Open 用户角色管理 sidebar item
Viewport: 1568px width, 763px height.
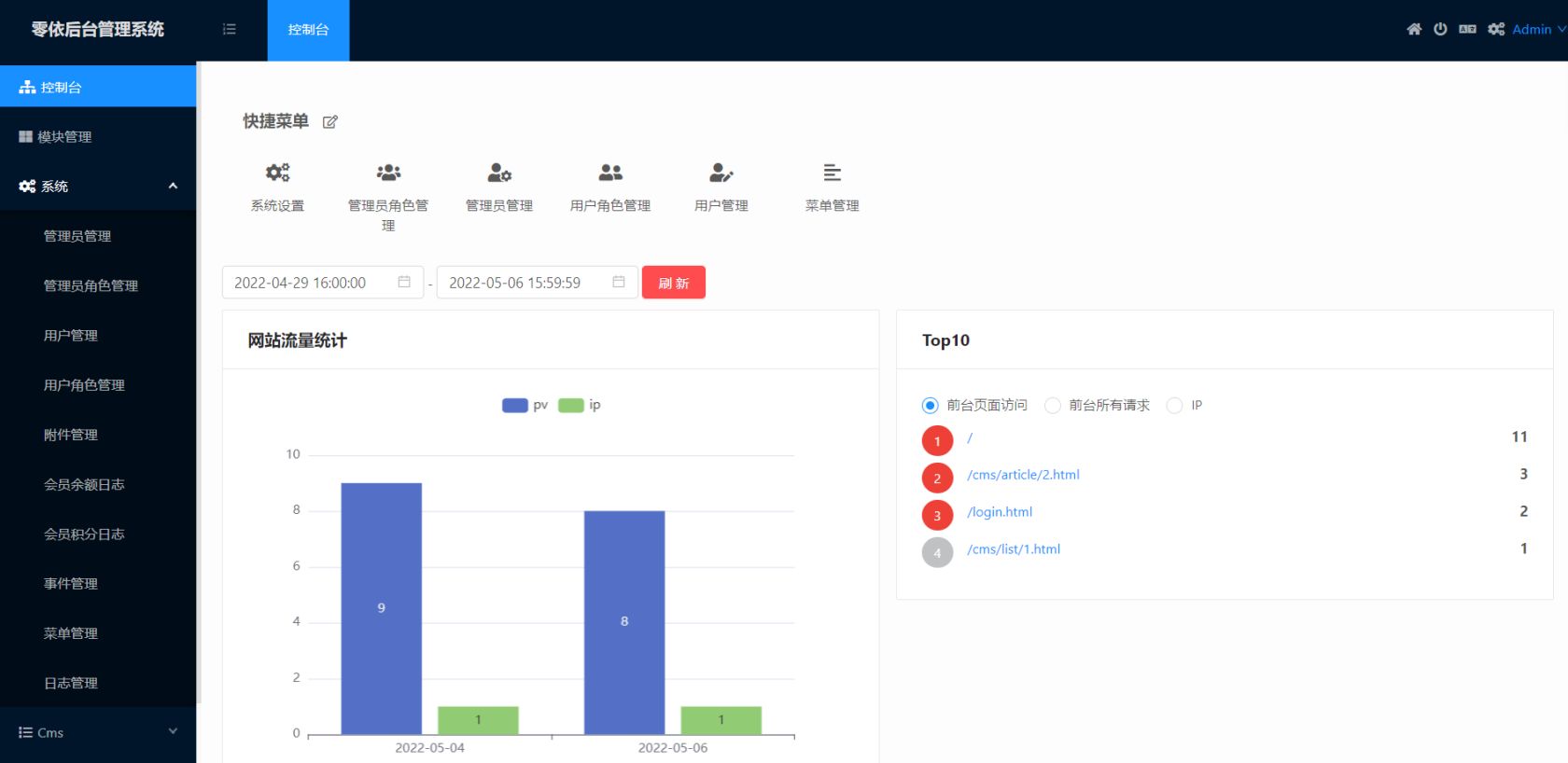(x=98, y=384)
